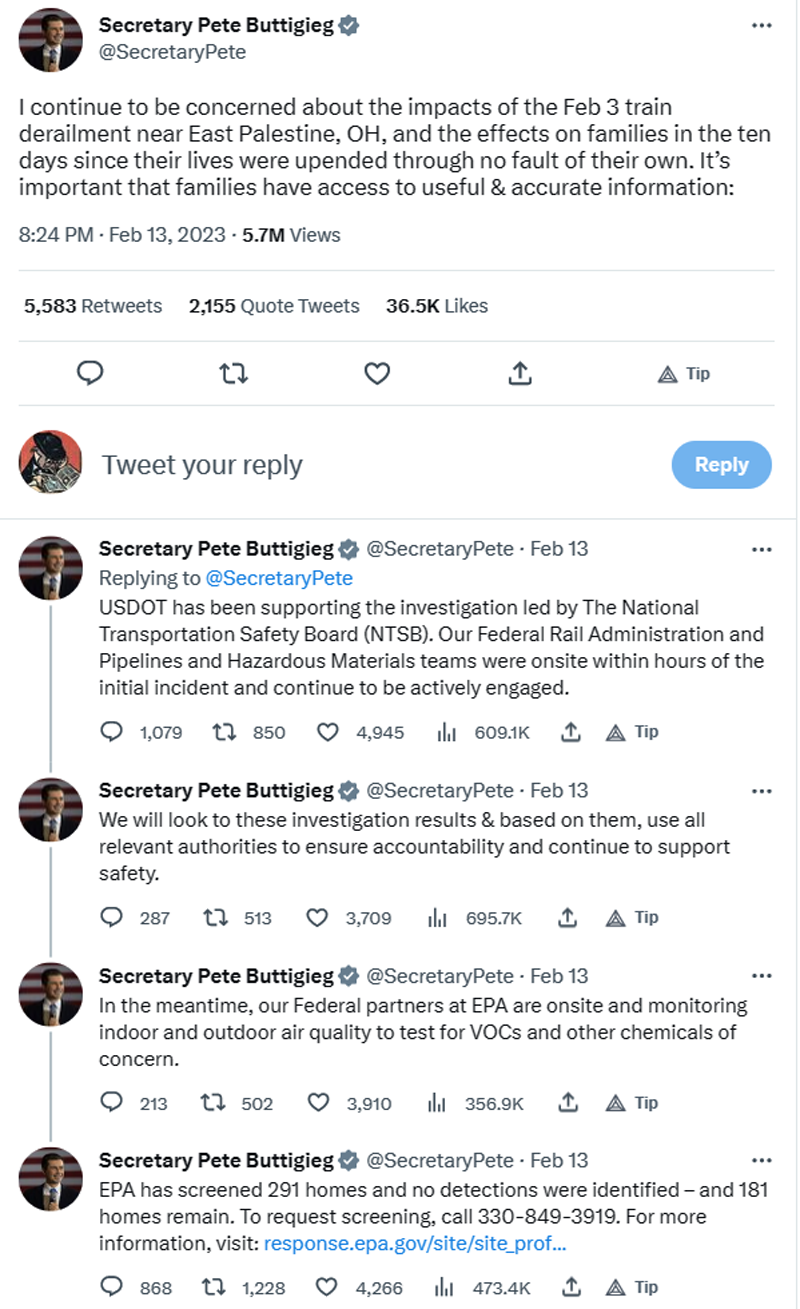View the 2,155 Quote Tweets
Image resolution: width=800 pixels, height=1309 pixels.
point(274,306)
